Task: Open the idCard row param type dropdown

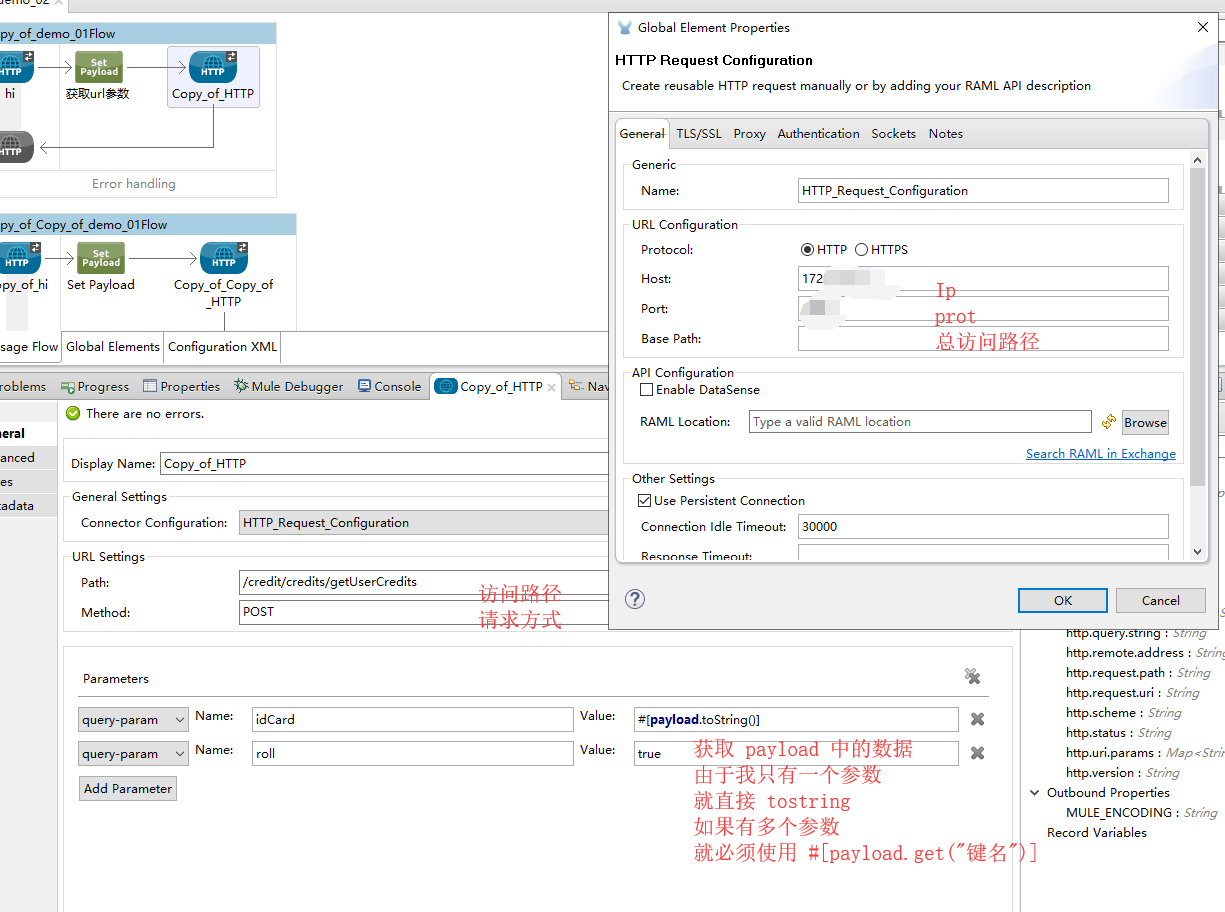Action: (x=133, y=719)
